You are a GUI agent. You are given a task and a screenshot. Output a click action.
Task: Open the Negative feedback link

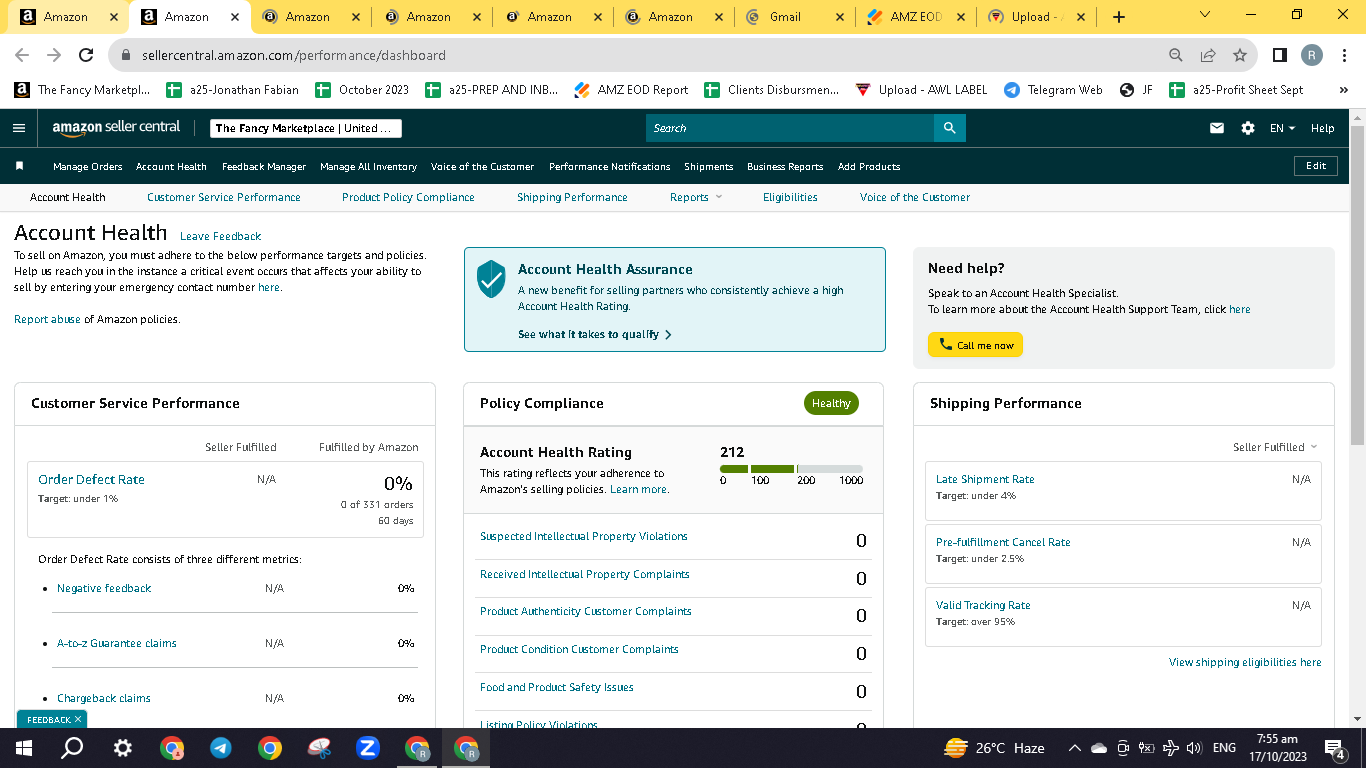[104, 588]
